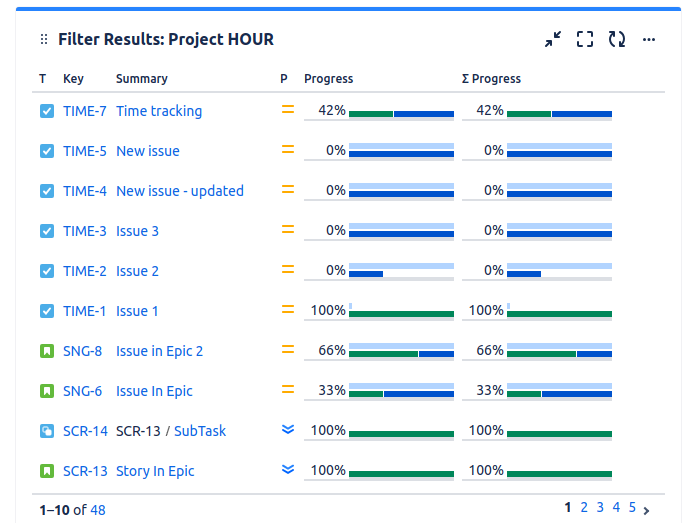Viewport: 684px width, 523px height.
Task: Go to results page 4
Action: click(x=616, y=507)
